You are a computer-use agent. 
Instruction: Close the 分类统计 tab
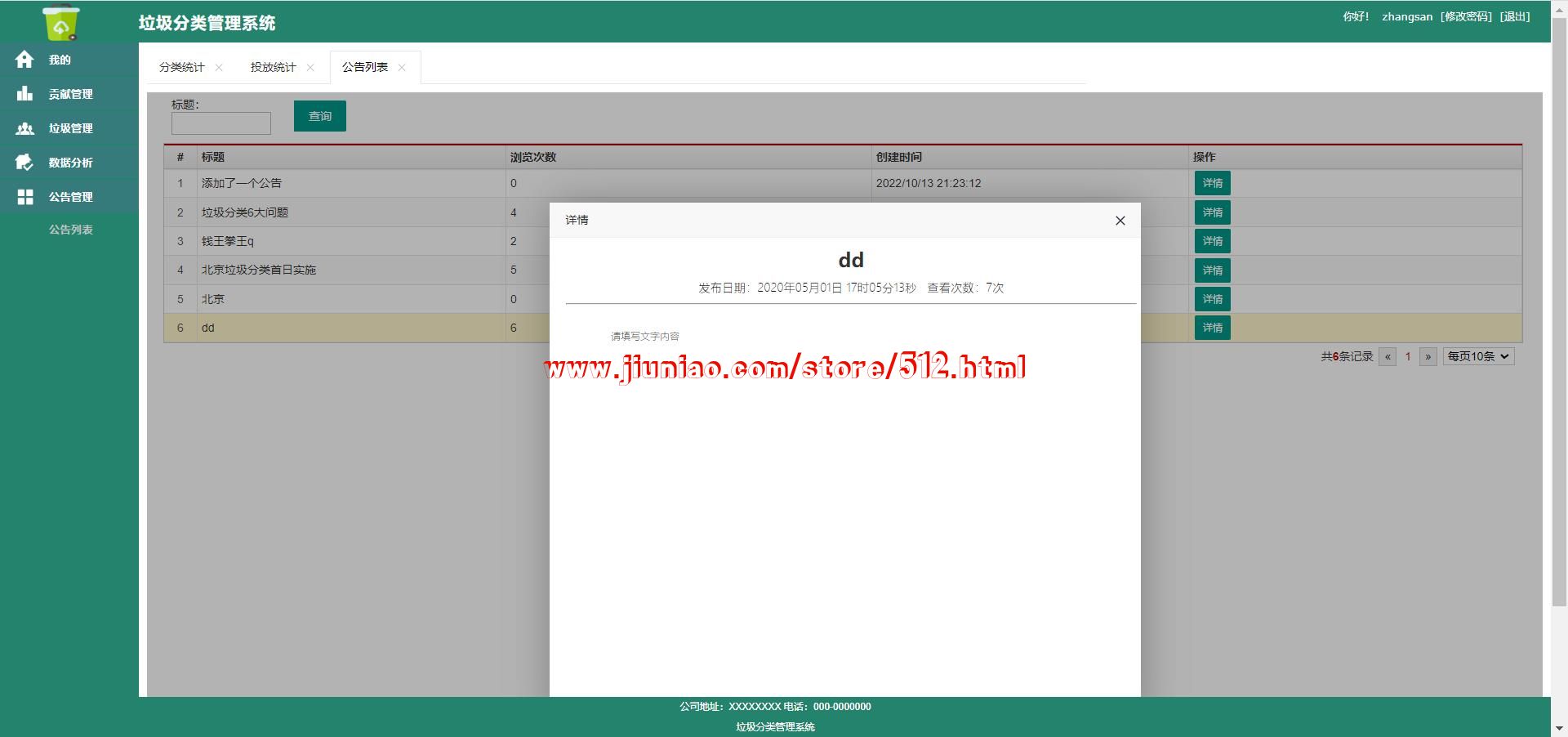point(219,68)
